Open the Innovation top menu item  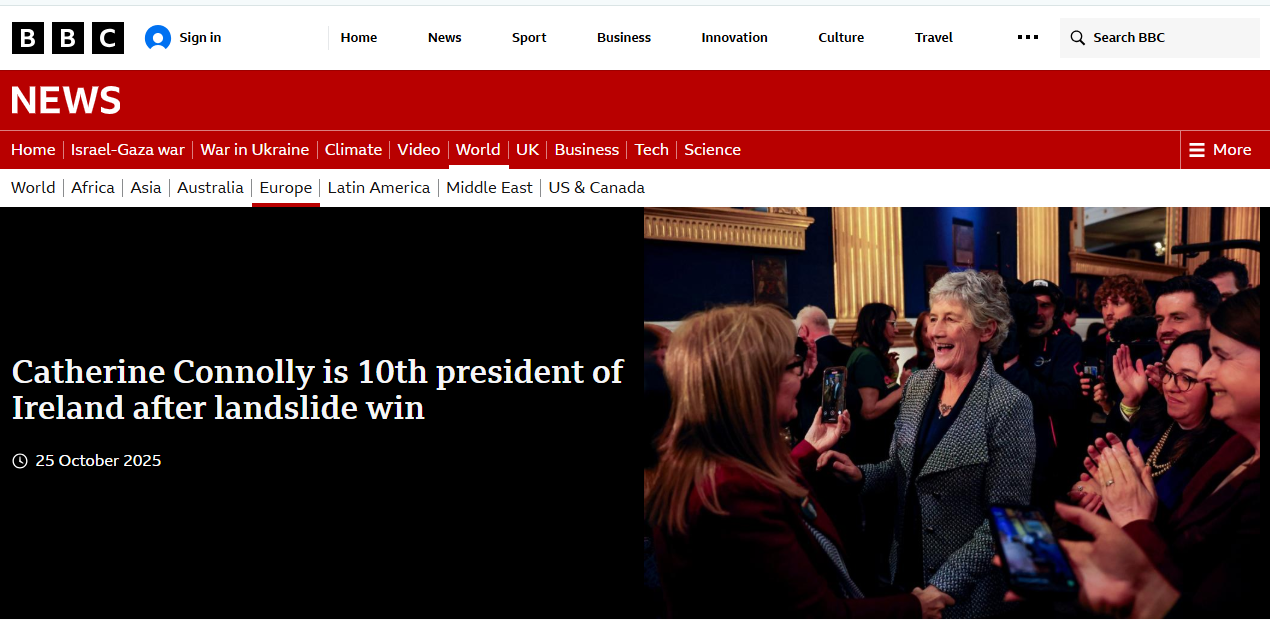(x=734, y=38)
